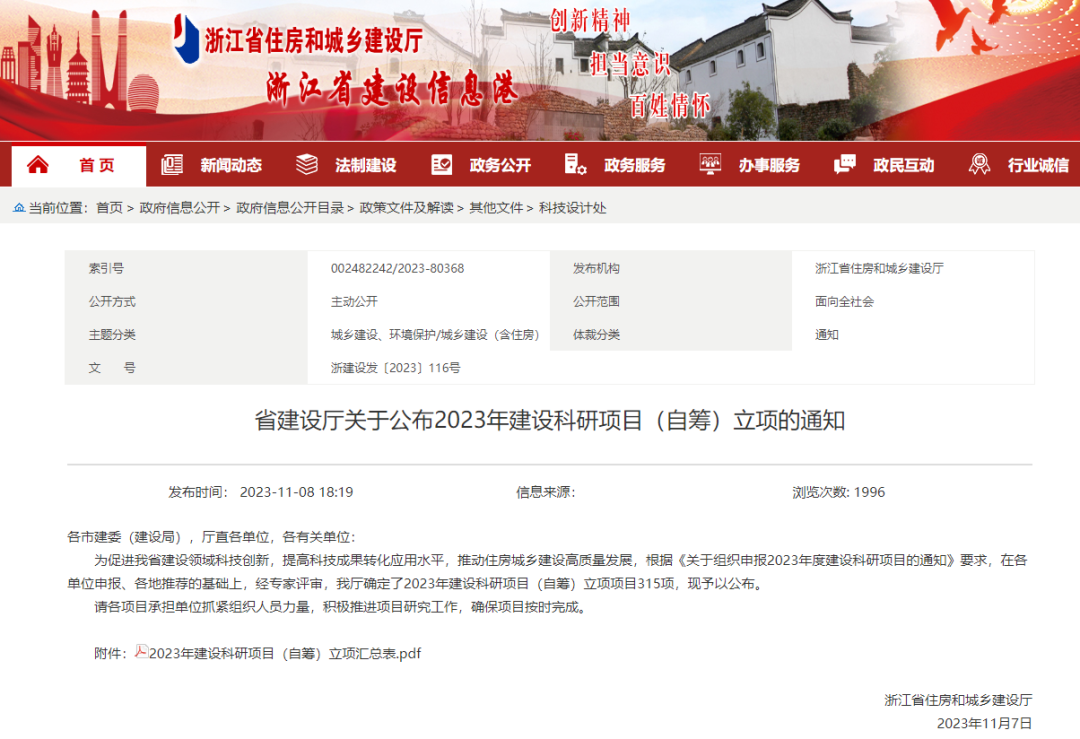Click the badge icon beside 行业诚信

[979, 165]
